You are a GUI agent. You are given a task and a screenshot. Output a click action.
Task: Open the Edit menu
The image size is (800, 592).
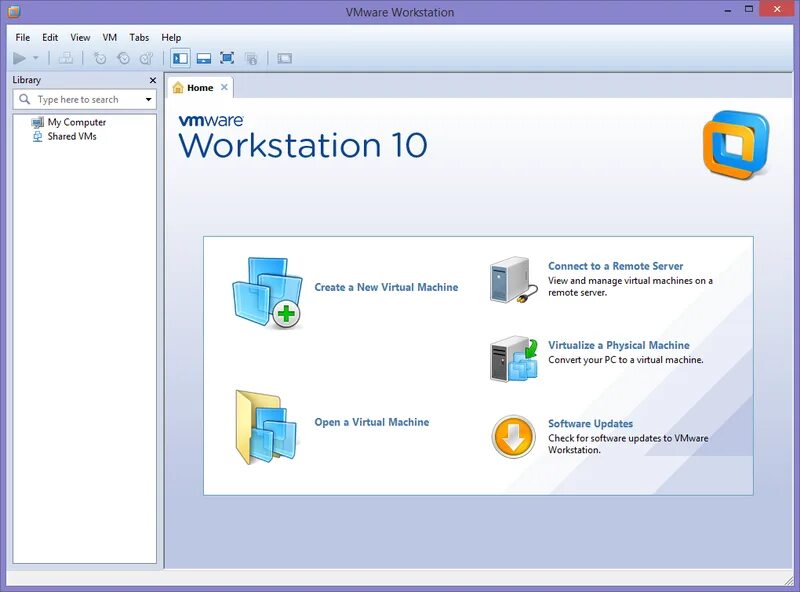tap(50, 37)
